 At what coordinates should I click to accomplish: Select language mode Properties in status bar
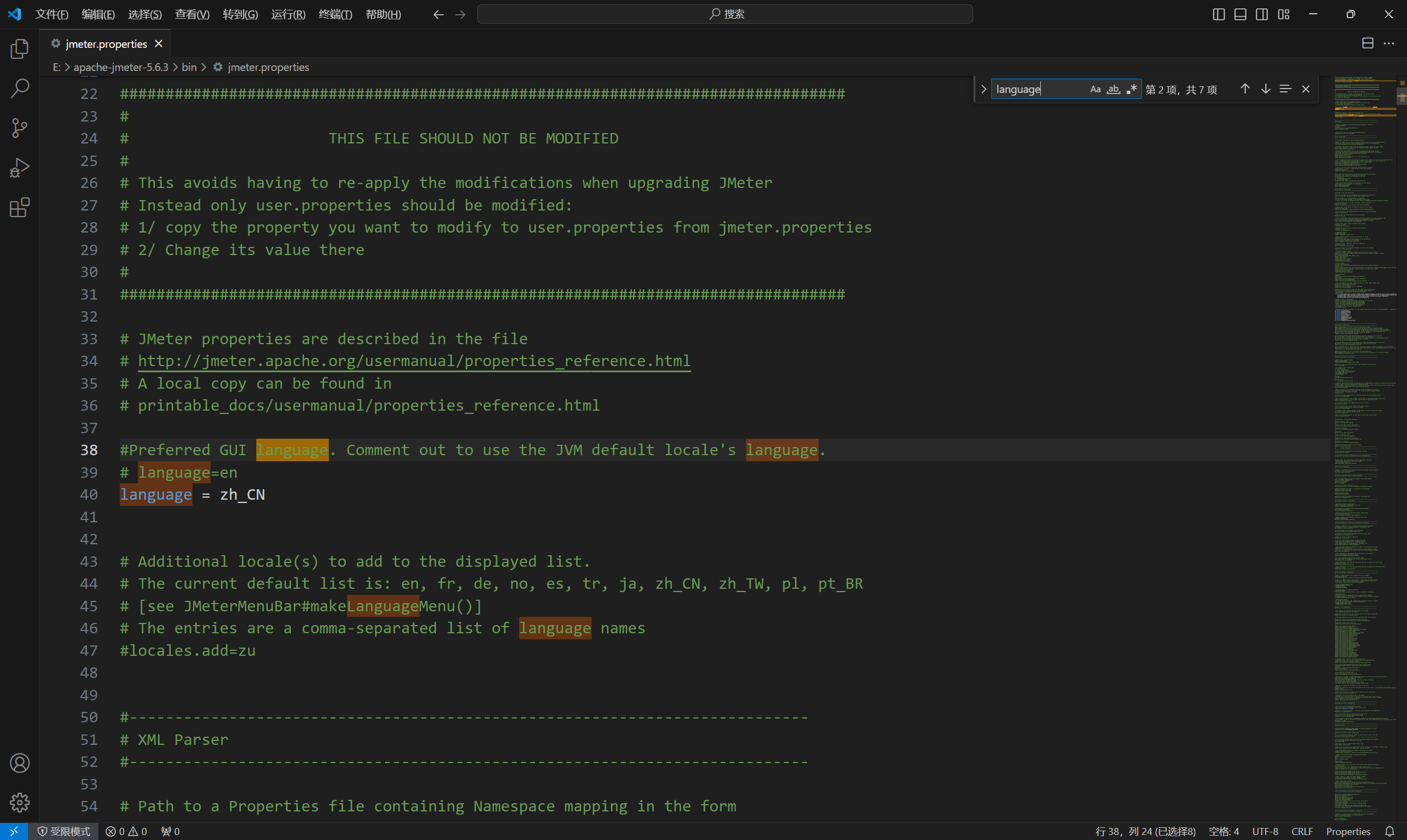pos(1348,831)
